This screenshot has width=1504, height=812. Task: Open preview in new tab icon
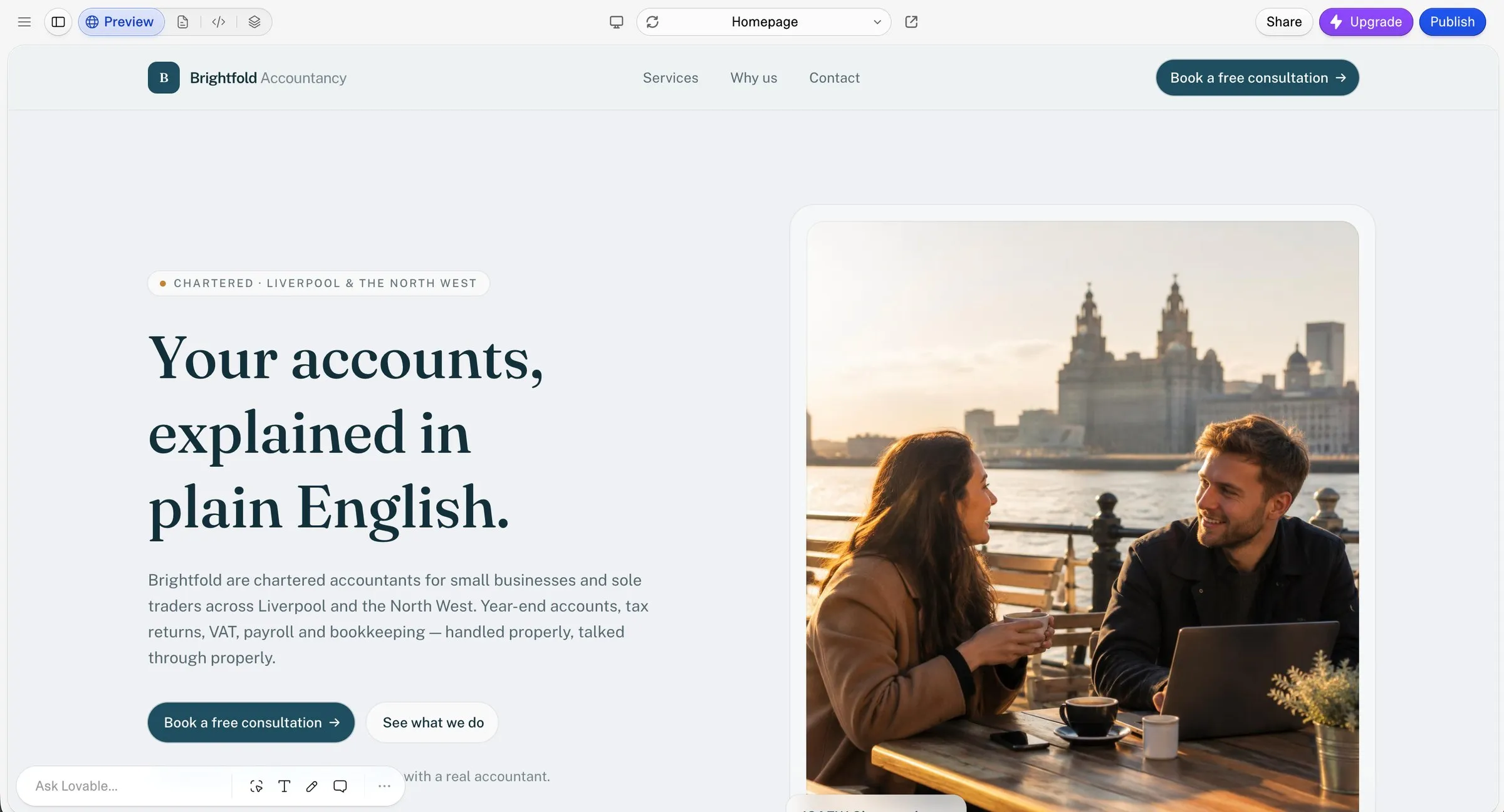[912, 22]
